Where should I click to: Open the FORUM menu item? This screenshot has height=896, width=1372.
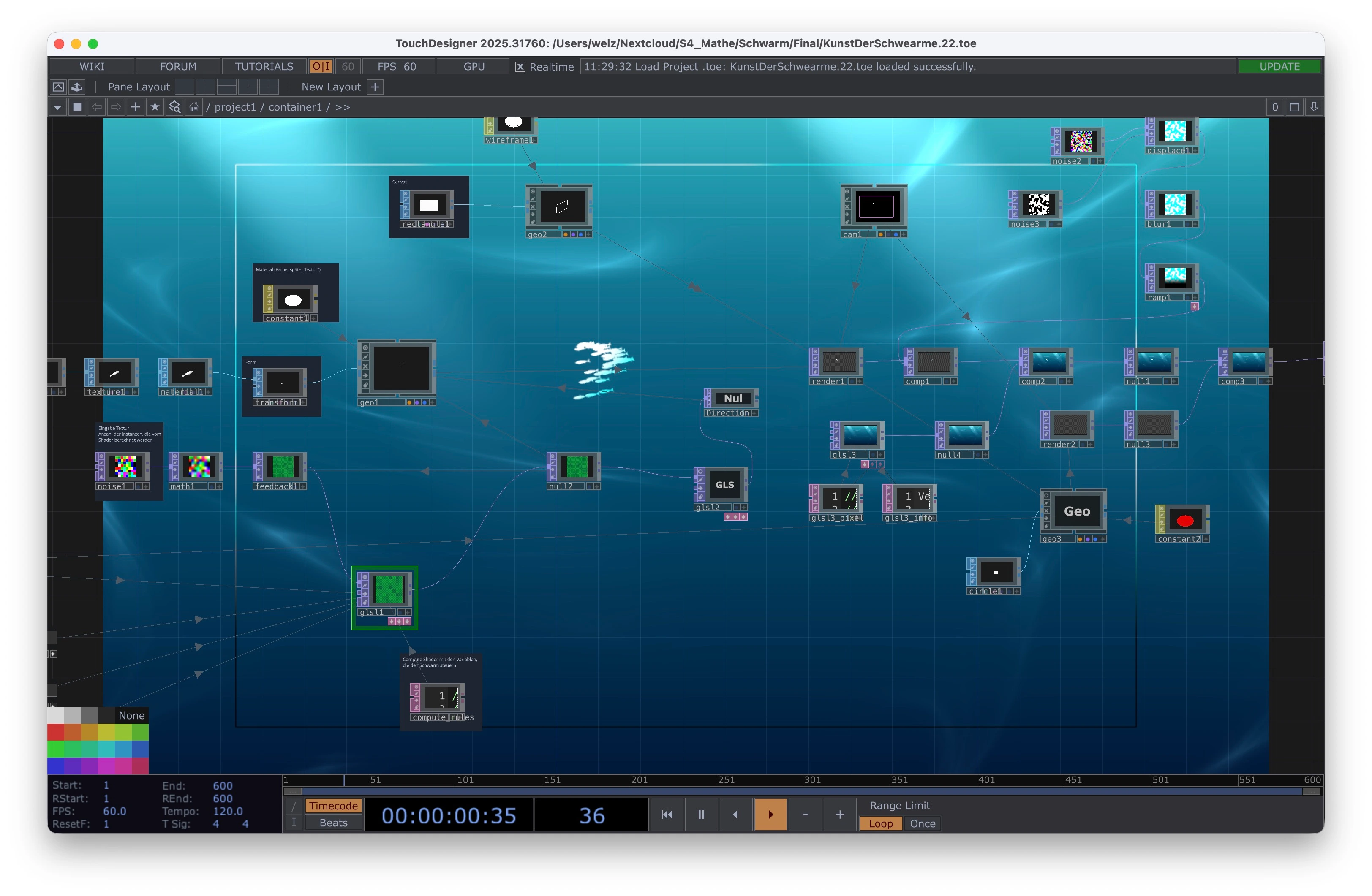tap(177, 67)
